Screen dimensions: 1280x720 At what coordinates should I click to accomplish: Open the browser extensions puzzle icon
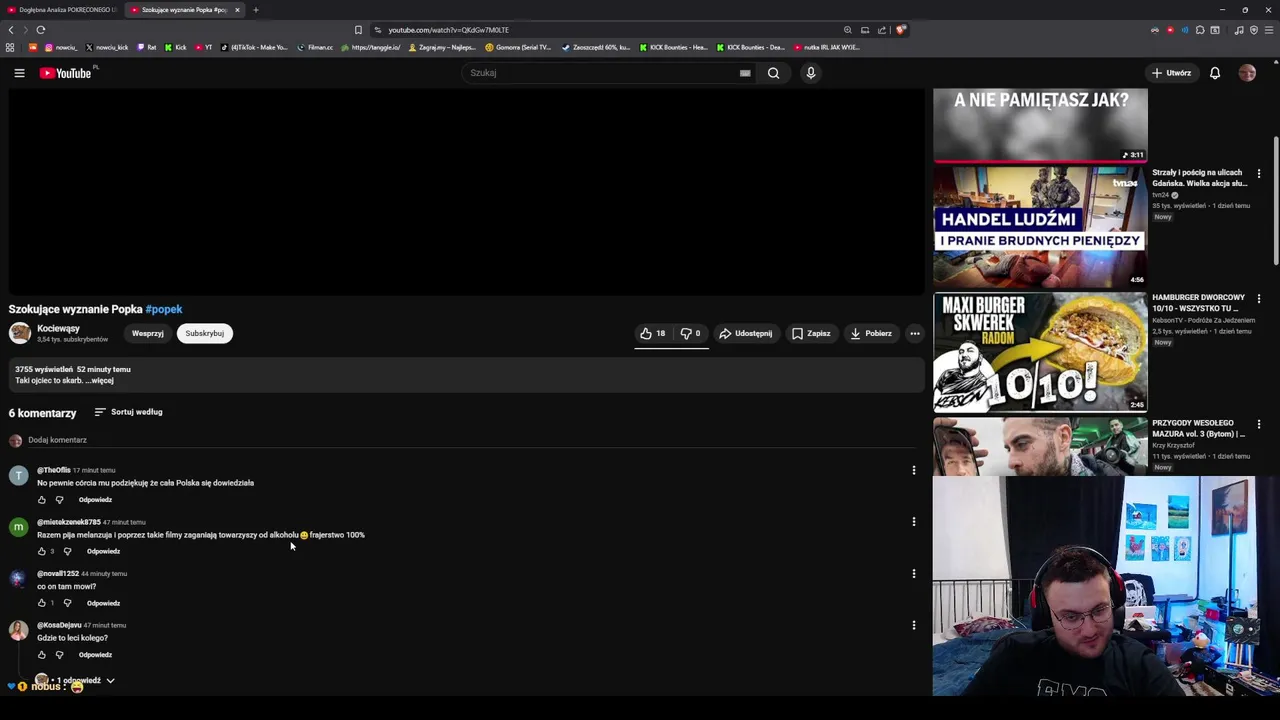1200,30
